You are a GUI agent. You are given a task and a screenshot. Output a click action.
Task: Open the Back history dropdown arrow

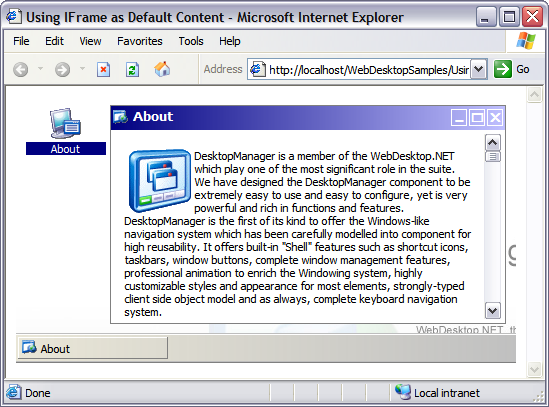(40, 68)
